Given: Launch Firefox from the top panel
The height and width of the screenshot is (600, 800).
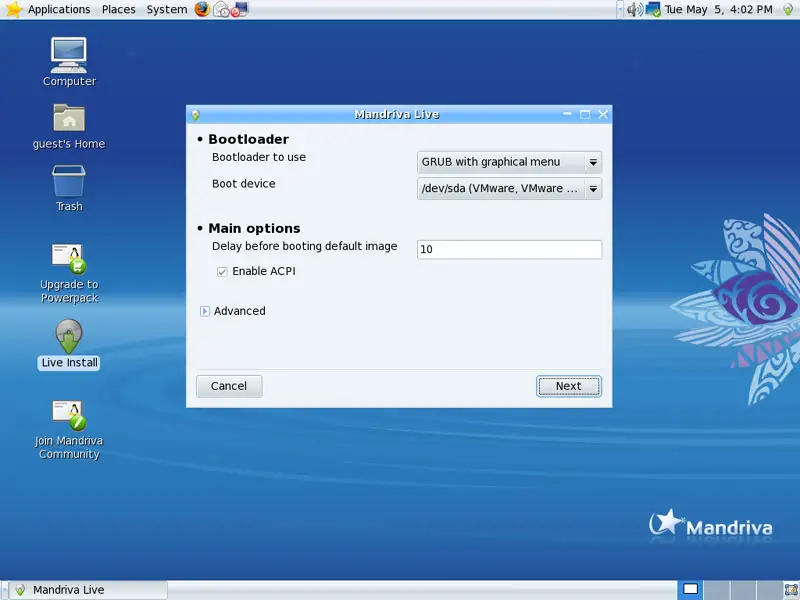Looking at the screenshot, I should point(202,9).
